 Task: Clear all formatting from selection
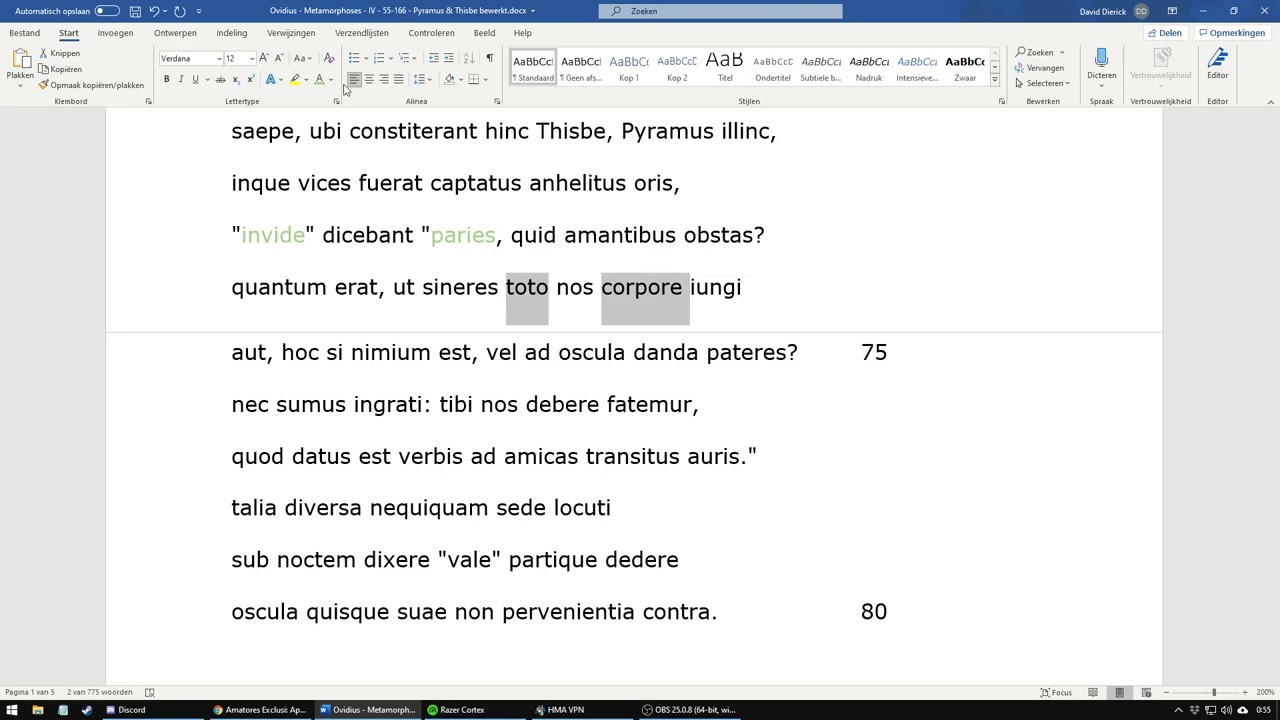[329, 58]
